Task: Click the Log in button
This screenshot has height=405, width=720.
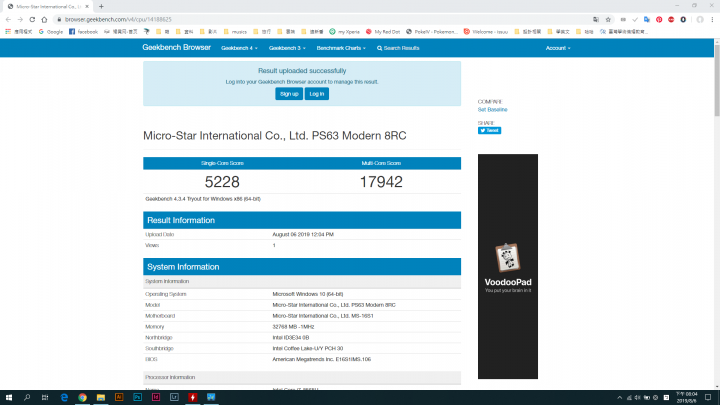Action: (316, 94)
